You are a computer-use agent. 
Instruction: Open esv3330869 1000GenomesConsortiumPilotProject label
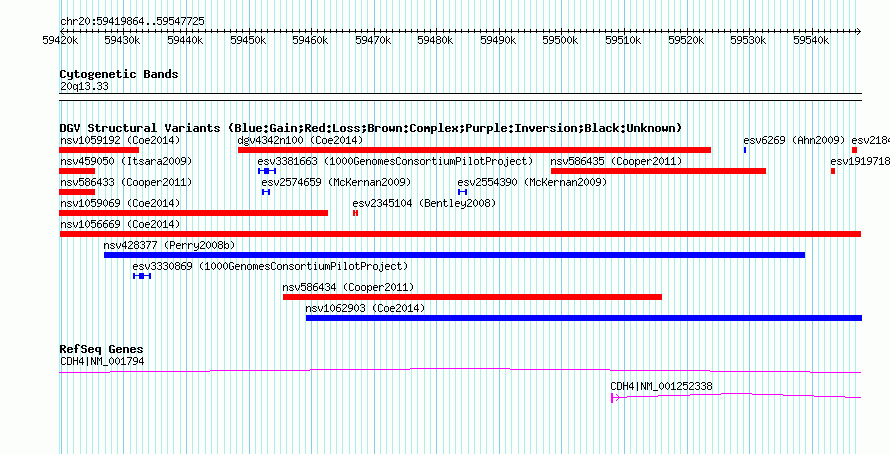point(271,266)
